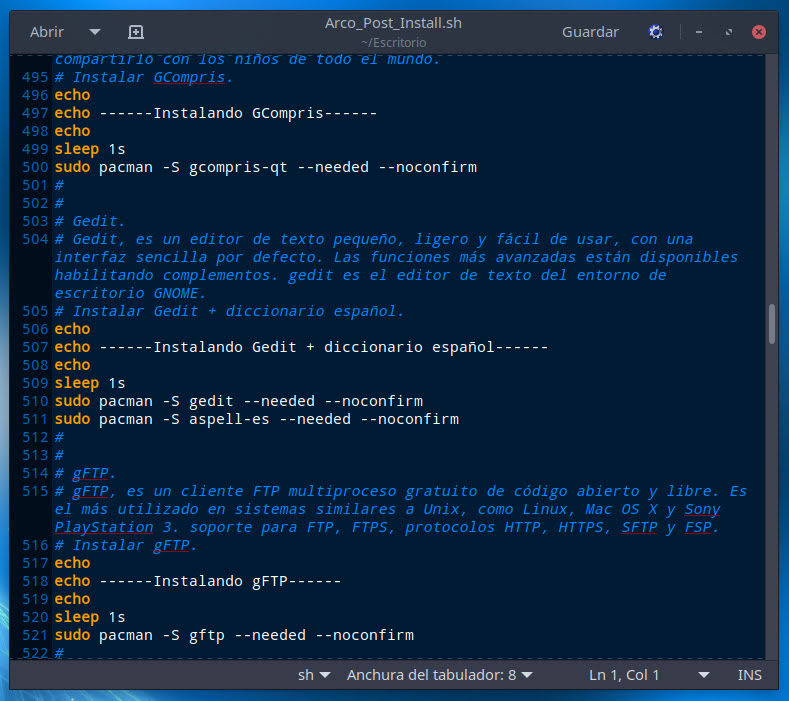Click line 516 Instalar gFTP comment
Viewport: 789px width, 701px height.
125,545
